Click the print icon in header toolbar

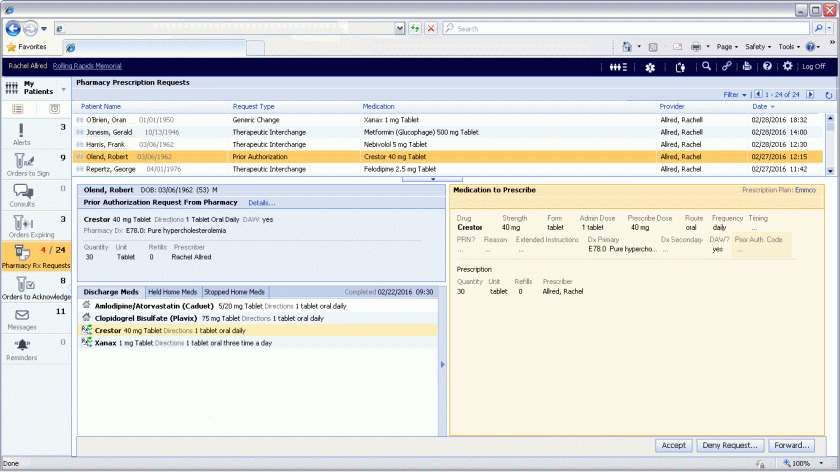(x=747, y=66)
